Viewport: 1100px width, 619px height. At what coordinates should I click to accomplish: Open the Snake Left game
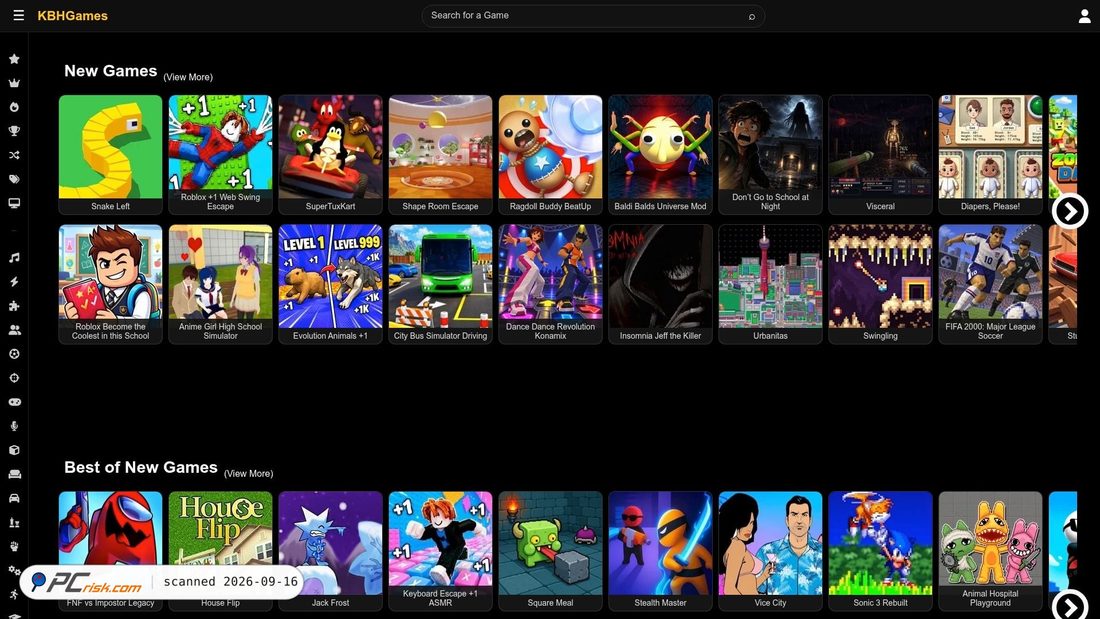(x=110, y=154)
